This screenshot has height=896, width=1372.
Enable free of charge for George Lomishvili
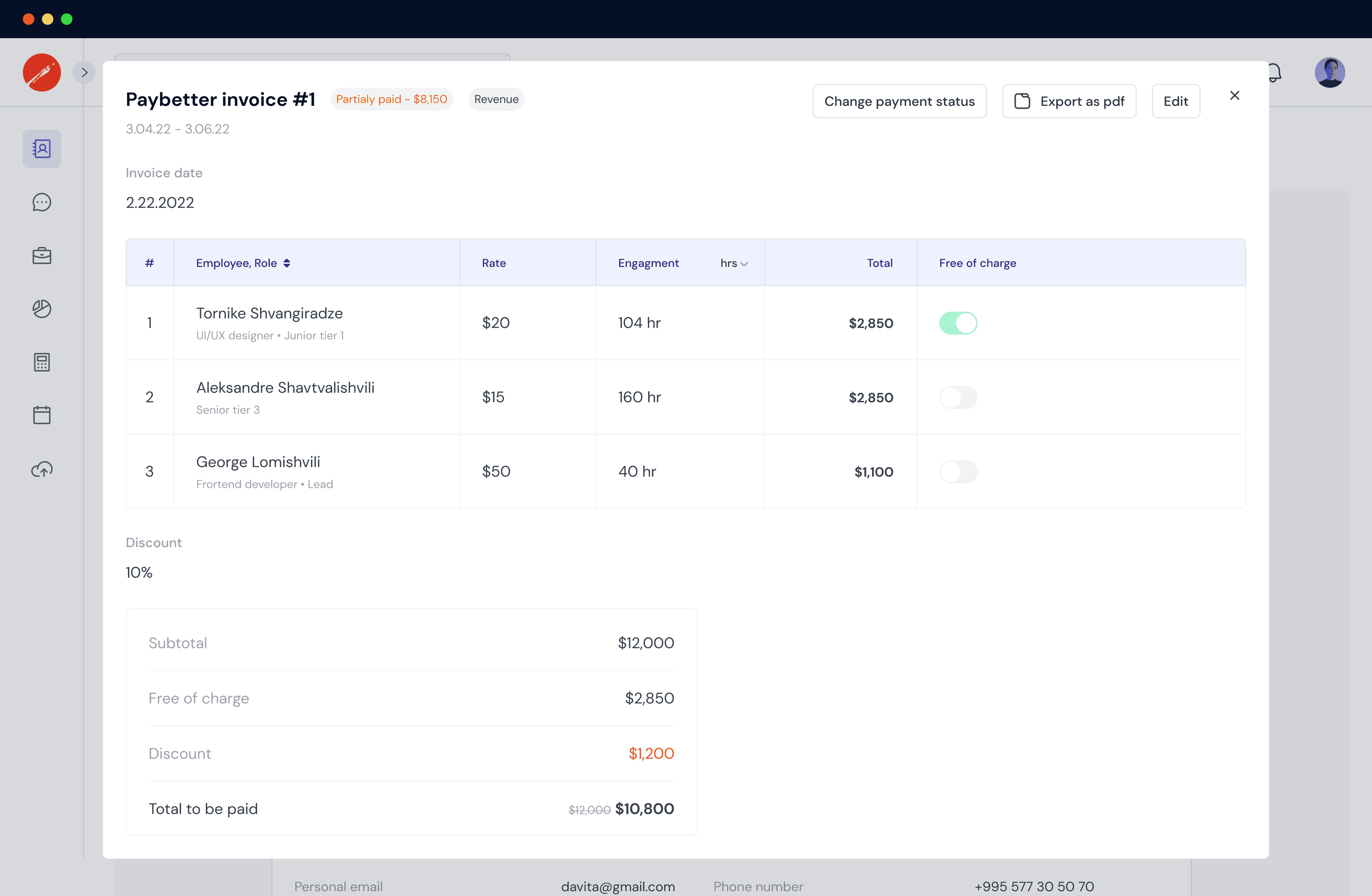coord(959,471)
